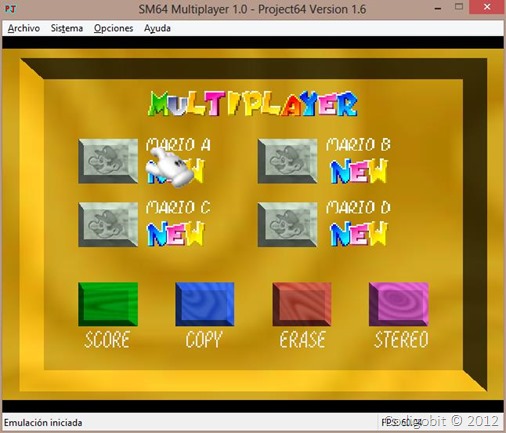Image resolution: width=506 pixels, height=433 pixels.
Task: Click the 'Emulación iniciada' status text
Action: coord(43,423)
